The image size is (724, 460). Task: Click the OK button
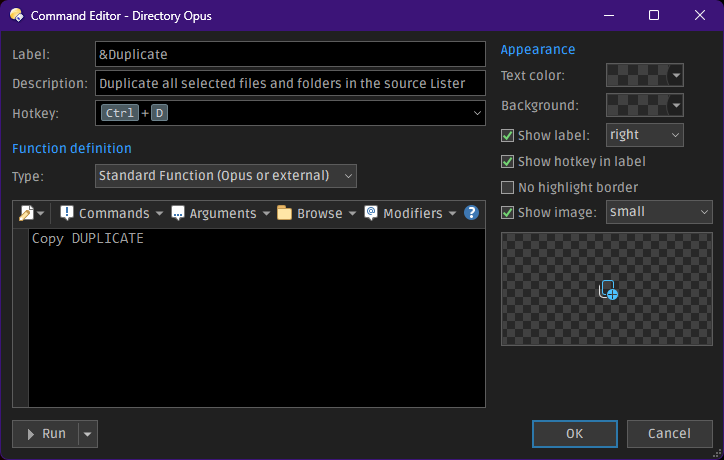click(x=575, y=434)
